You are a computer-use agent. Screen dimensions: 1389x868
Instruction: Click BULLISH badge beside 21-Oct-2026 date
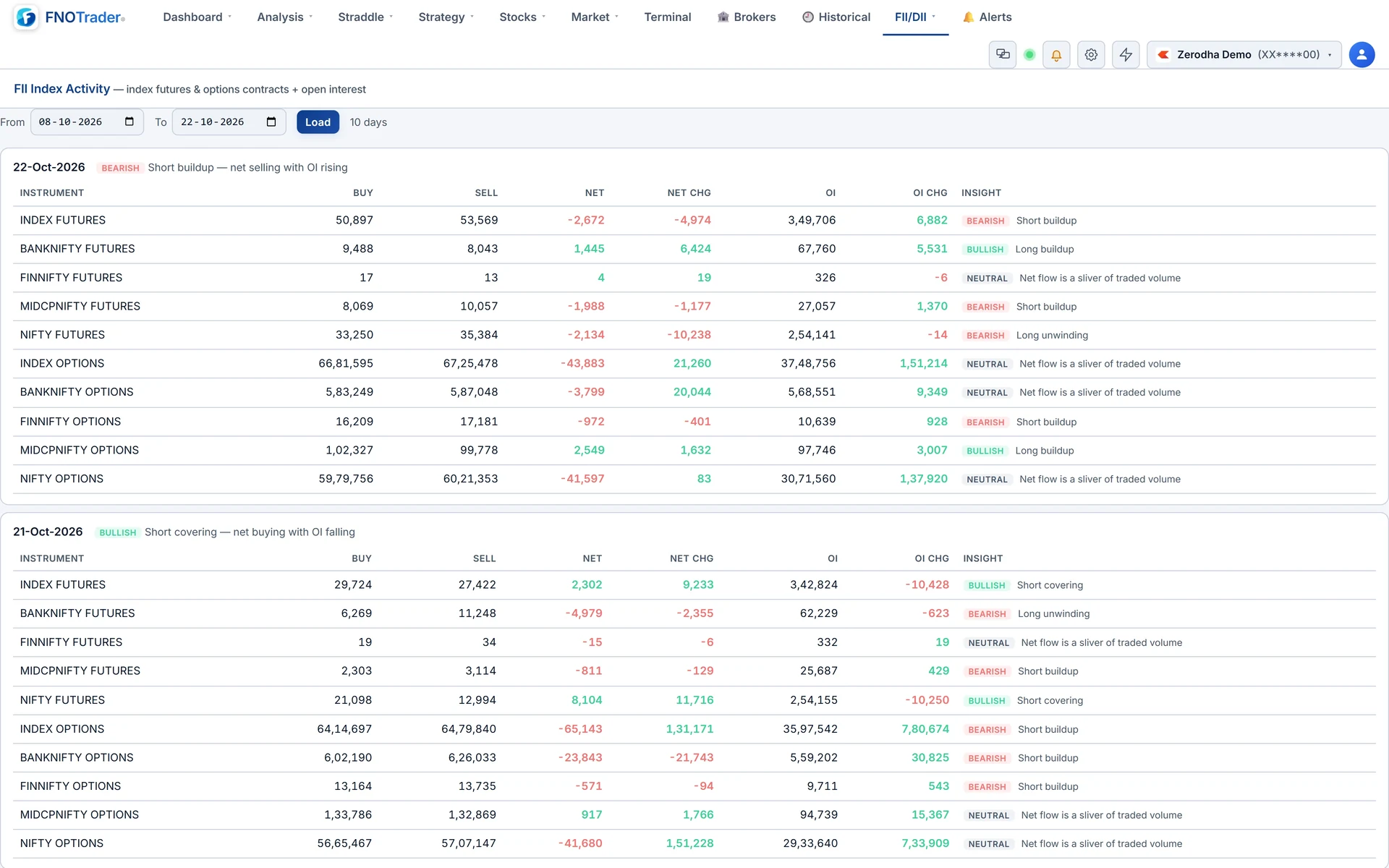118,532
